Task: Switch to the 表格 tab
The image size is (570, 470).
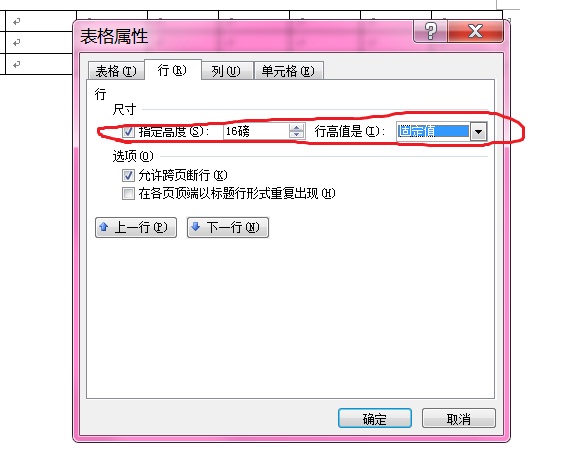Action: click(116, 71)
